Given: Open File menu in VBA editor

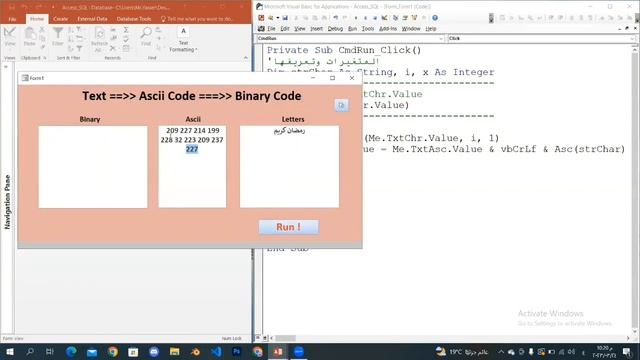Looking at the screenshot, I should (x=271, y=29).
